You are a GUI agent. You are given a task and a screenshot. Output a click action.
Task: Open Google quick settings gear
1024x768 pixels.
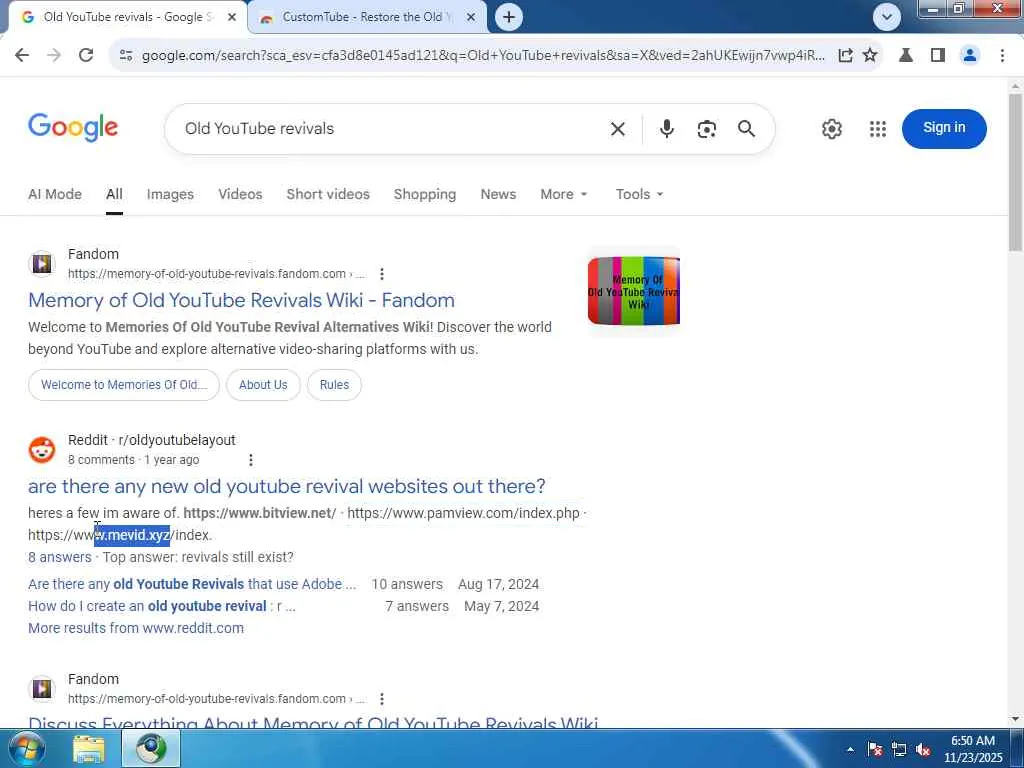coord(831,129)
